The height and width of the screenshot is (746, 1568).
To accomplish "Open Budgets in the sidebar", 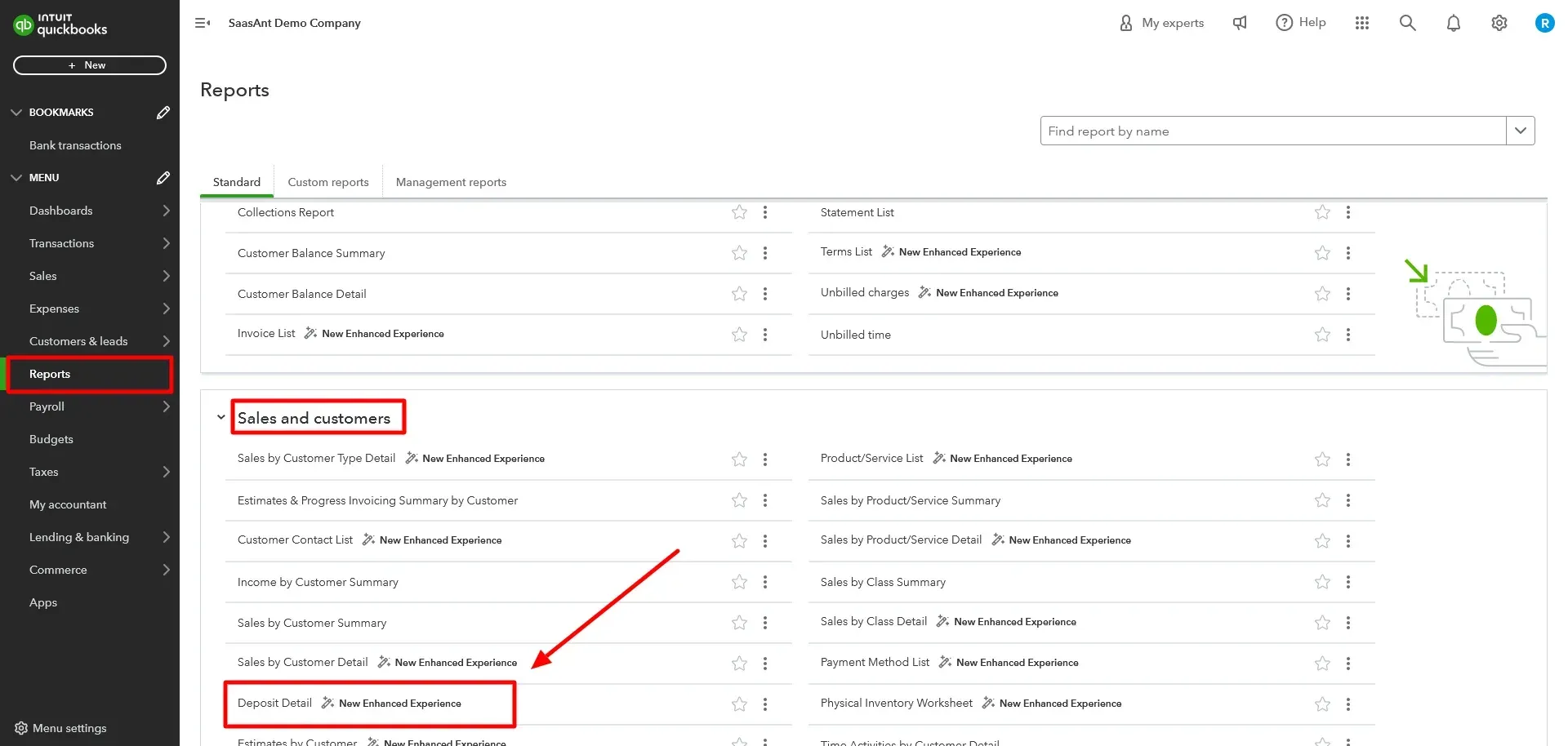I will coord(51,439).
